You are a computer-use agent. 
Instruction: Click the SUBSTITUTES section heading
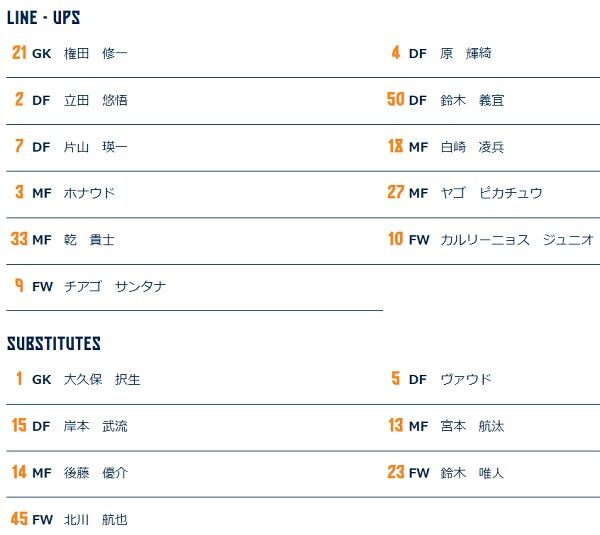(x=54, y=344)
